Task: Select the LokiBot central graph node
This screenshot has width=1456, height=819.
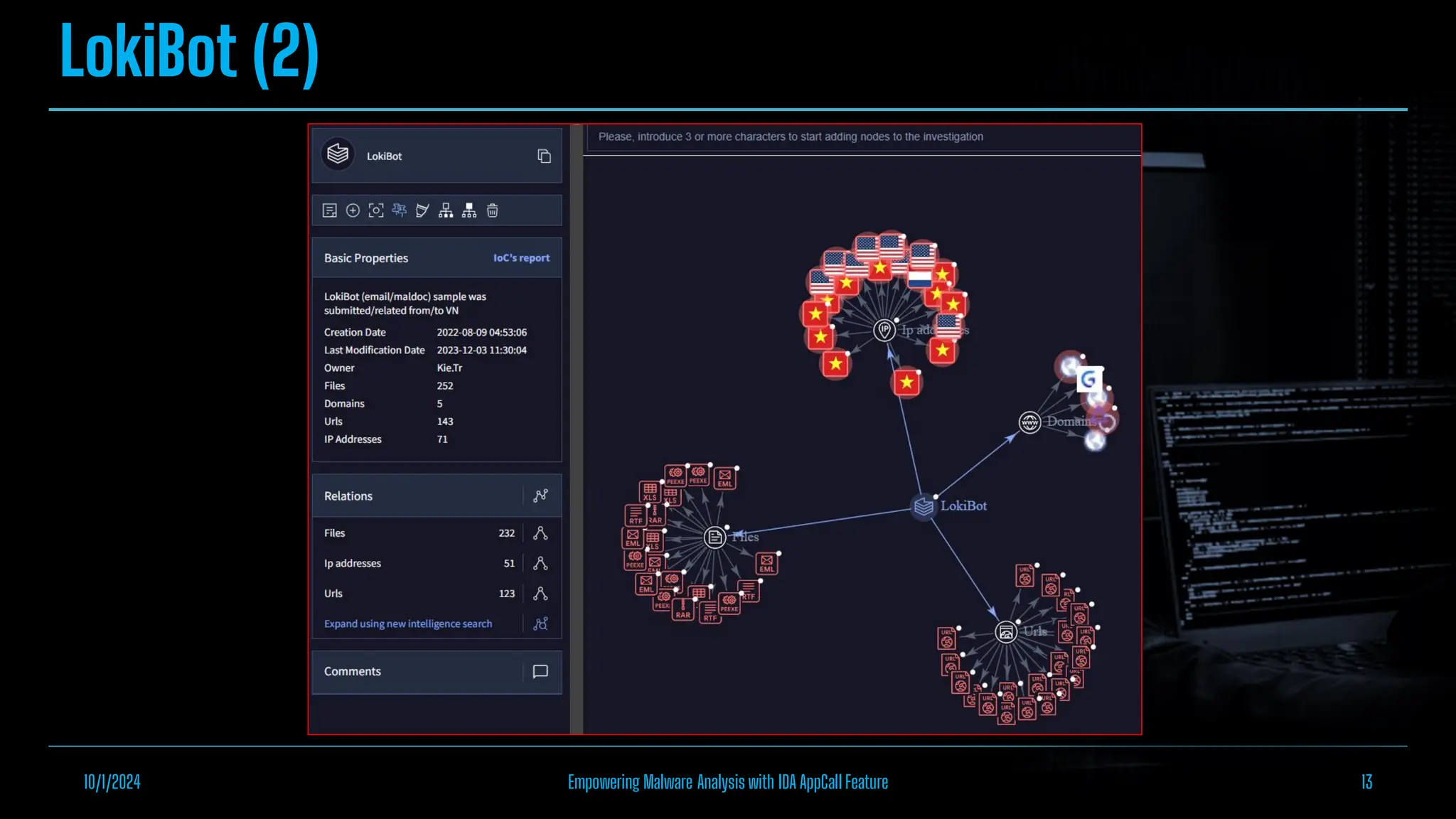Action: click(924, 507)
